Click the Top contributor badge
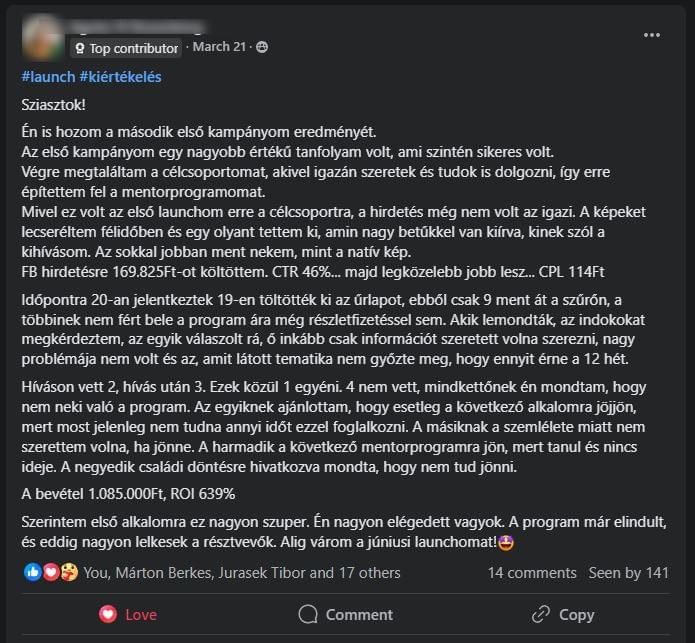695x643 pixels. point(126,48)
